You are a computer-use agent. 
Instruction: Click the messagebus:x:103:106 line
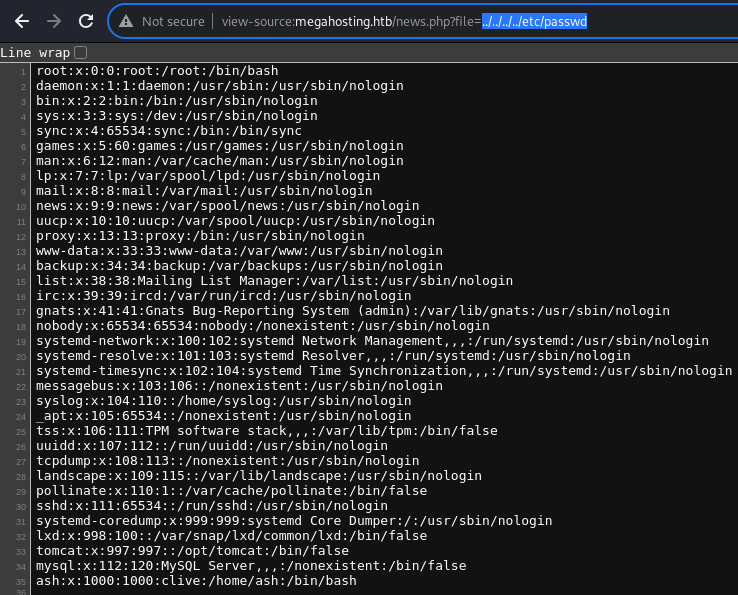coord(240,386)
